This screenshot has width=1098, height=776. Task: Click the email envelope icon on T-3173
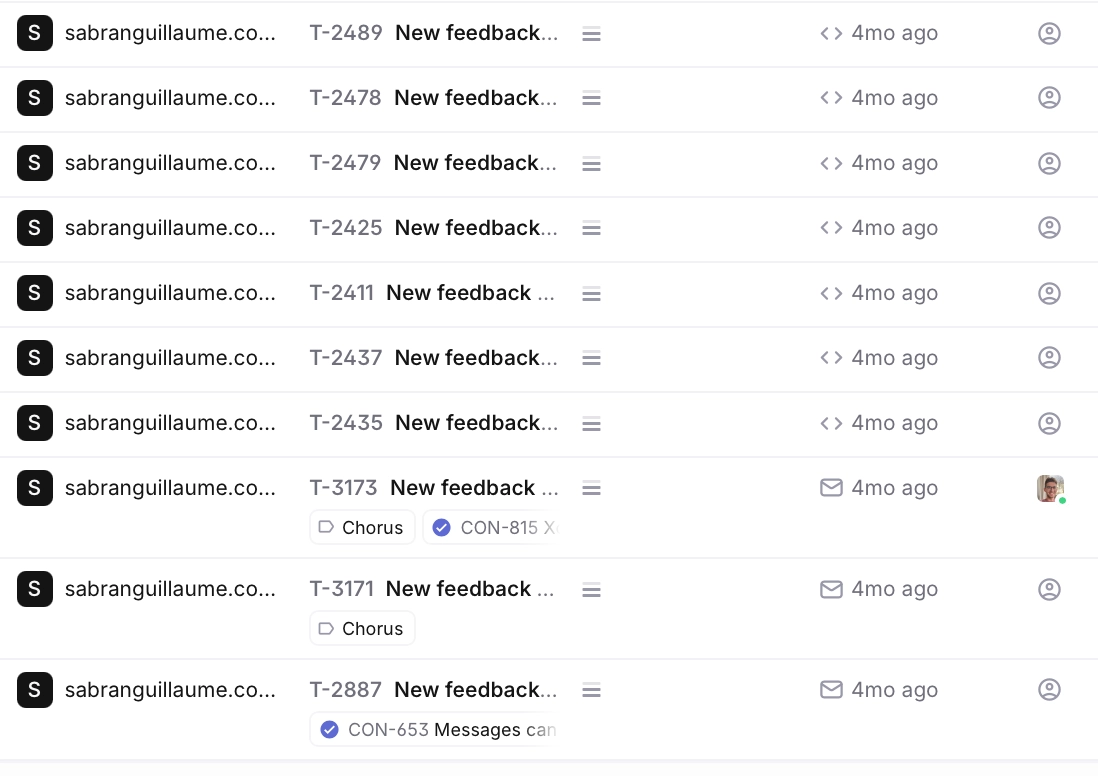click(831, 488)
